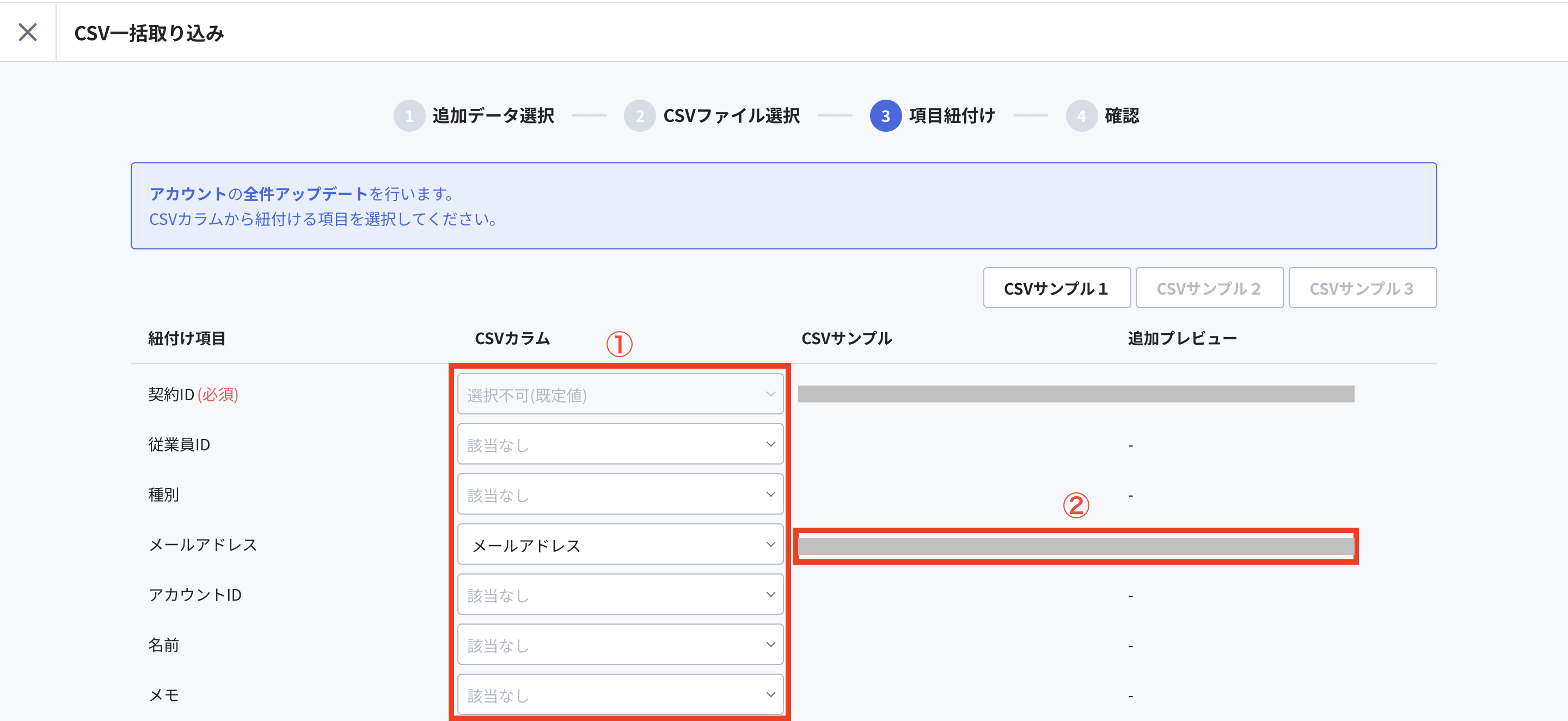Click the メールアドレス row label

click(203, 545)
